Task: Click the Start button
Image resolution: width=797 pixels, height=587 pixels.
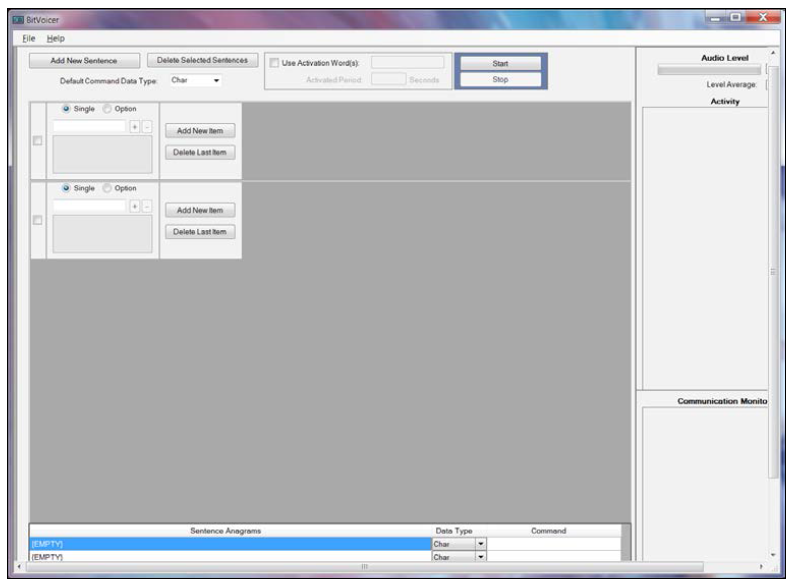Action: point(501,63)
